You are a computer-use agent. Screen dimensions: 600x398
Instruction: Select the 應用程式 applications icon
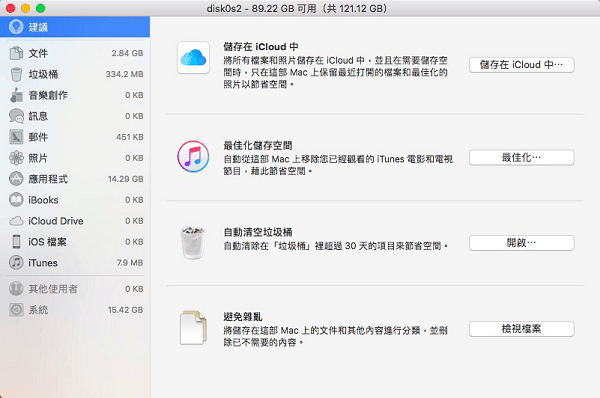click(x=16, y=179)
